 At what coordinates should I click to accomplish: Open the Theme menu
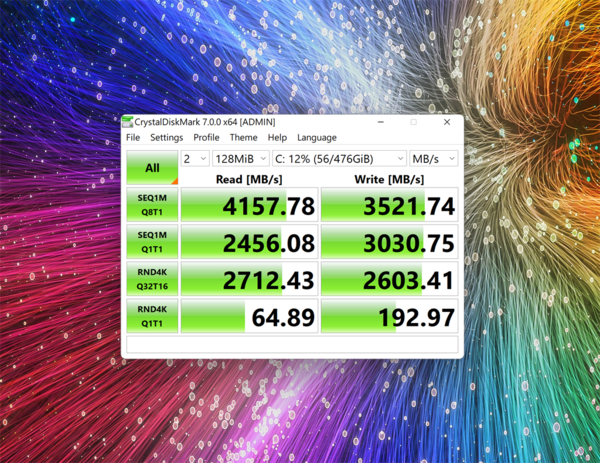243,137
